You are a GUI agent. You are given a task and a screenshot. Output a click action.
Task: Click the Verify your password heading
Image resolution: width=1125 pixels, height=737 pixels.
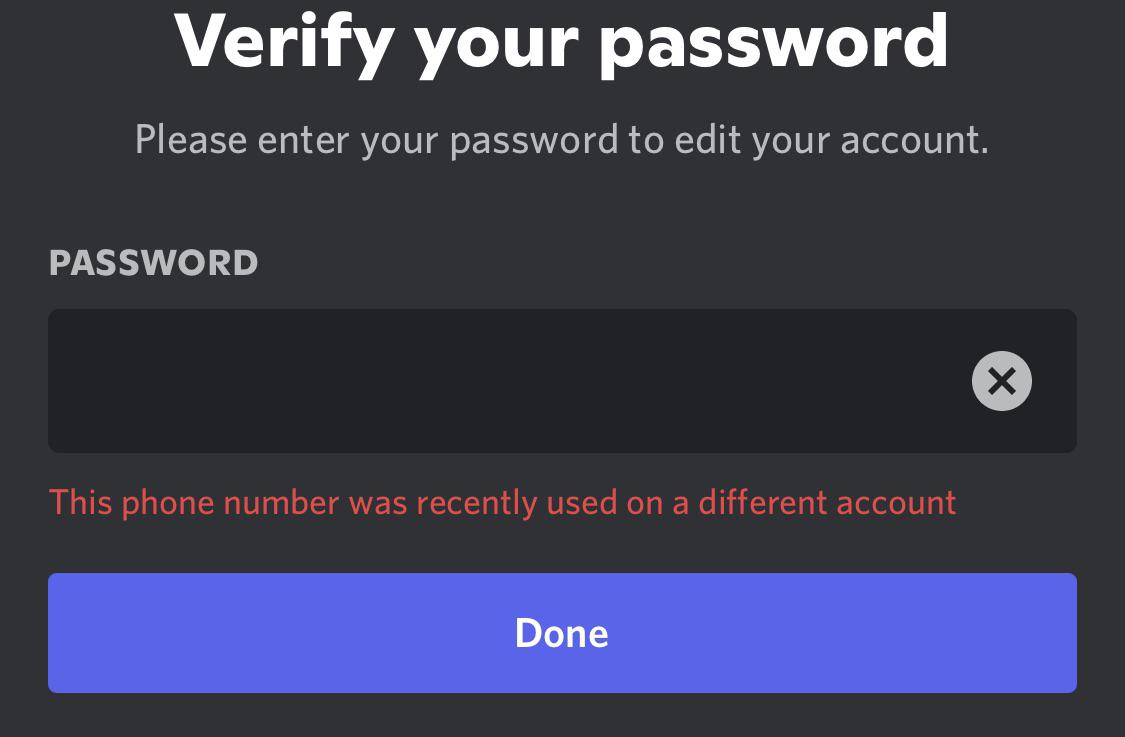pyautogui.click(x=562, y=40)
